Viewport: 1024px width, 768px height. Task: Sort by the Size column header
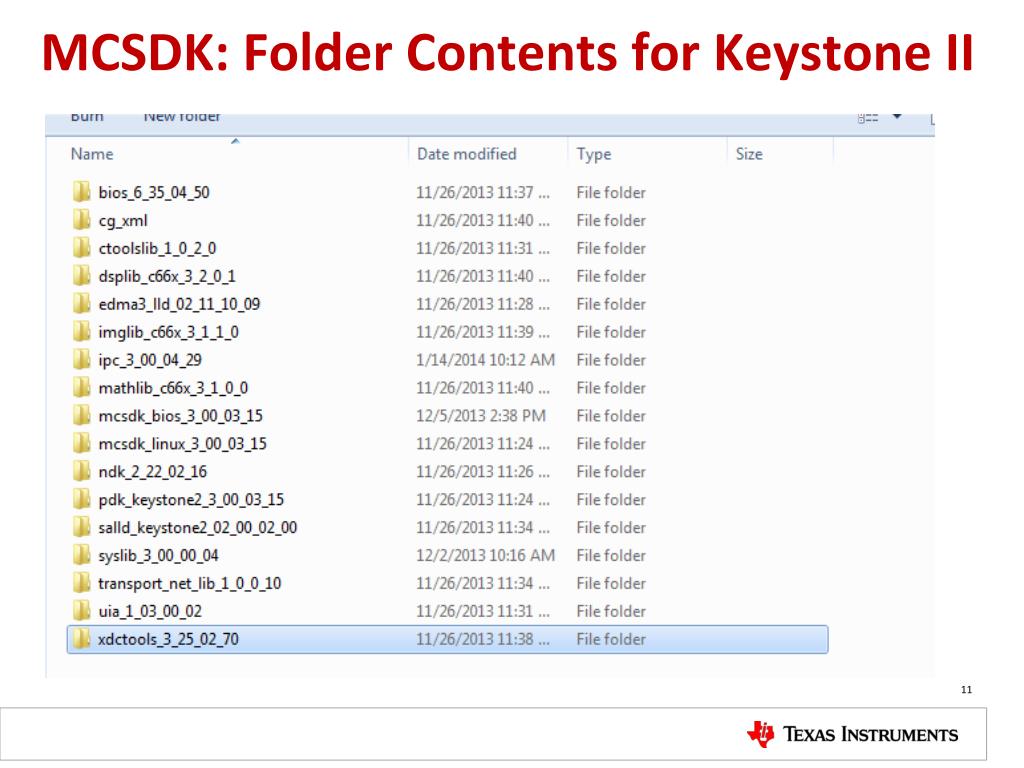pos(749,154)
